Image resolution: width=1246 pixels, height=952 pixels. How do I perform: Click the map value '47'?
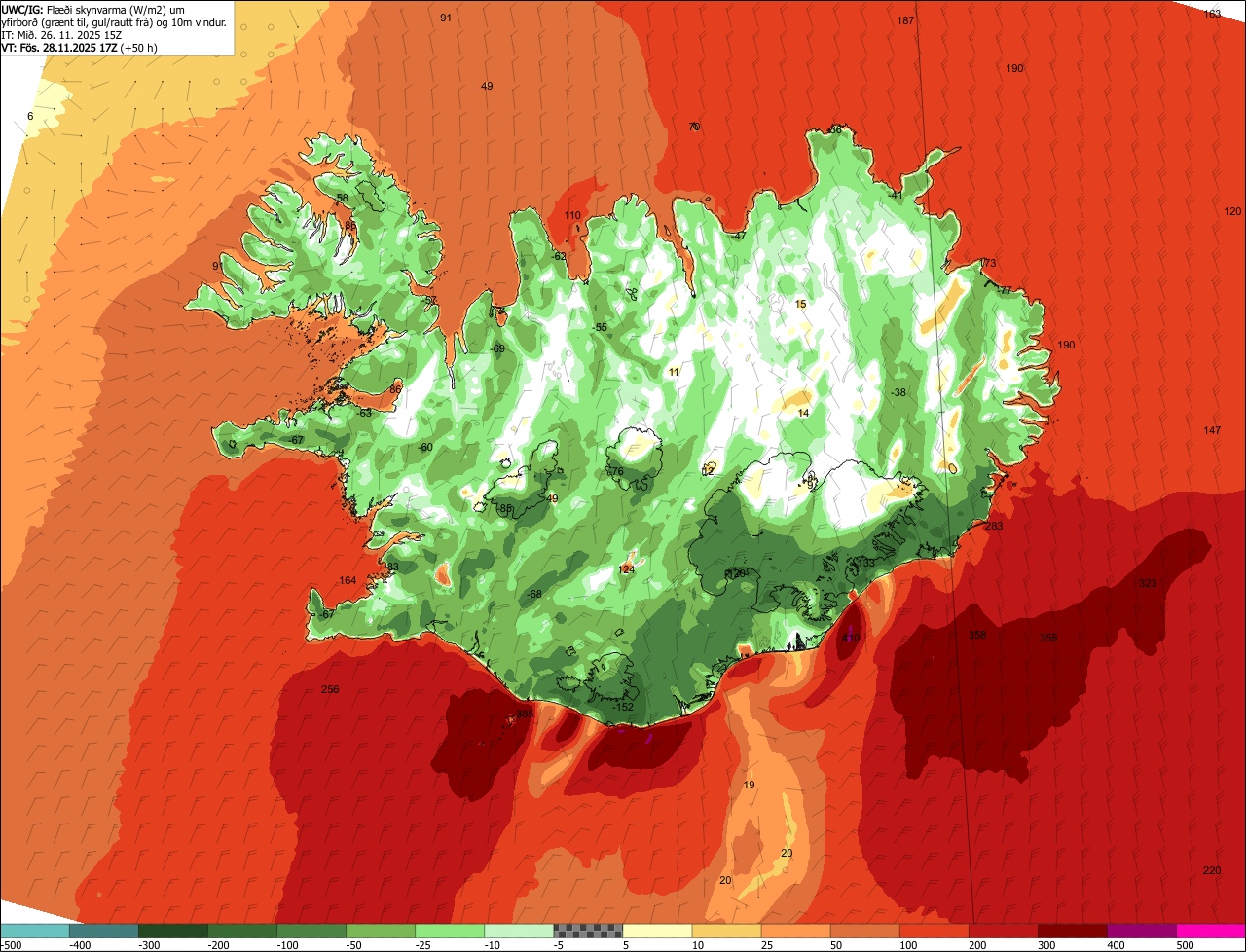(x=740, y=236)
